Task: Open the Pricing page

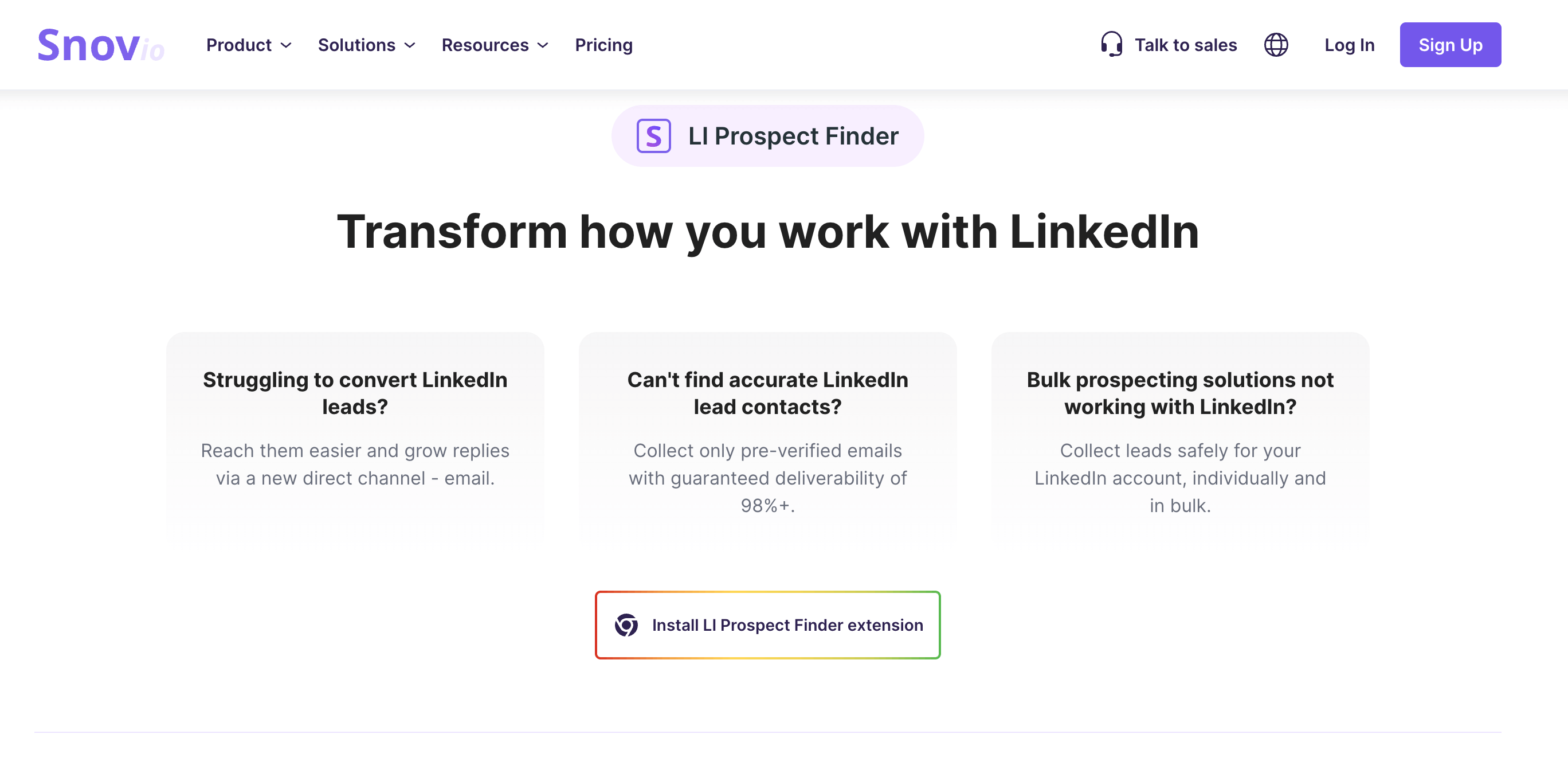Action: 603,45
